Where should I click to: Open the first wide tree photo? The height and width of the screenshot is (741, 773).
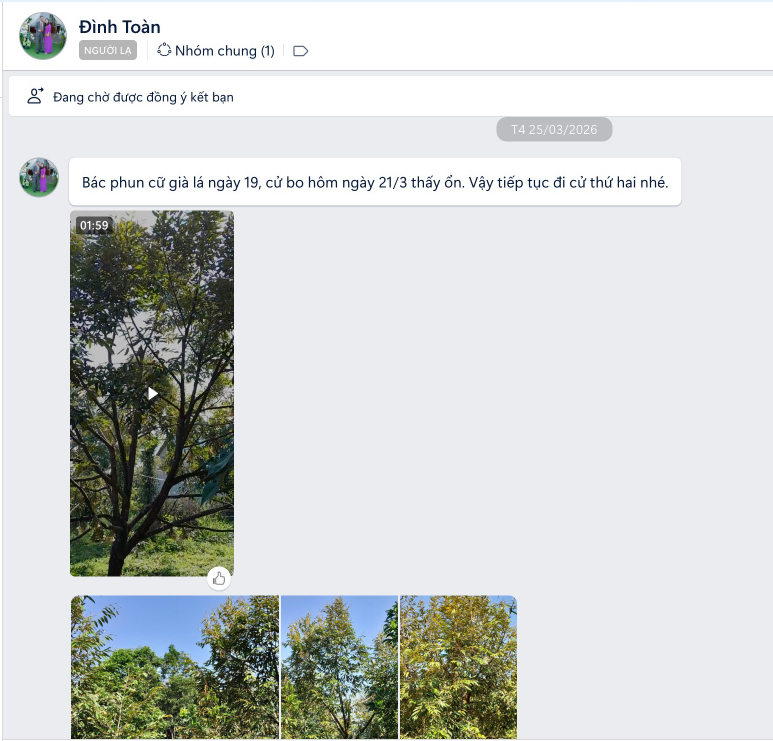(x=175, y=667)
